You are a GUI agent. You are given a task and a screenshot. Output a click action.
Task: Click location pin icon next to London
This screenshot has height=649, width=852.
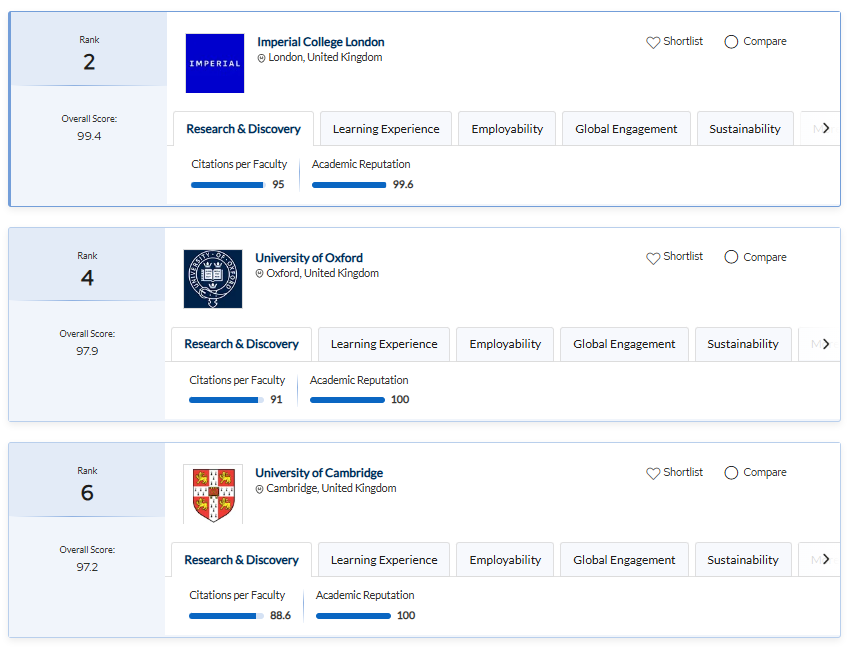point(261,58)
